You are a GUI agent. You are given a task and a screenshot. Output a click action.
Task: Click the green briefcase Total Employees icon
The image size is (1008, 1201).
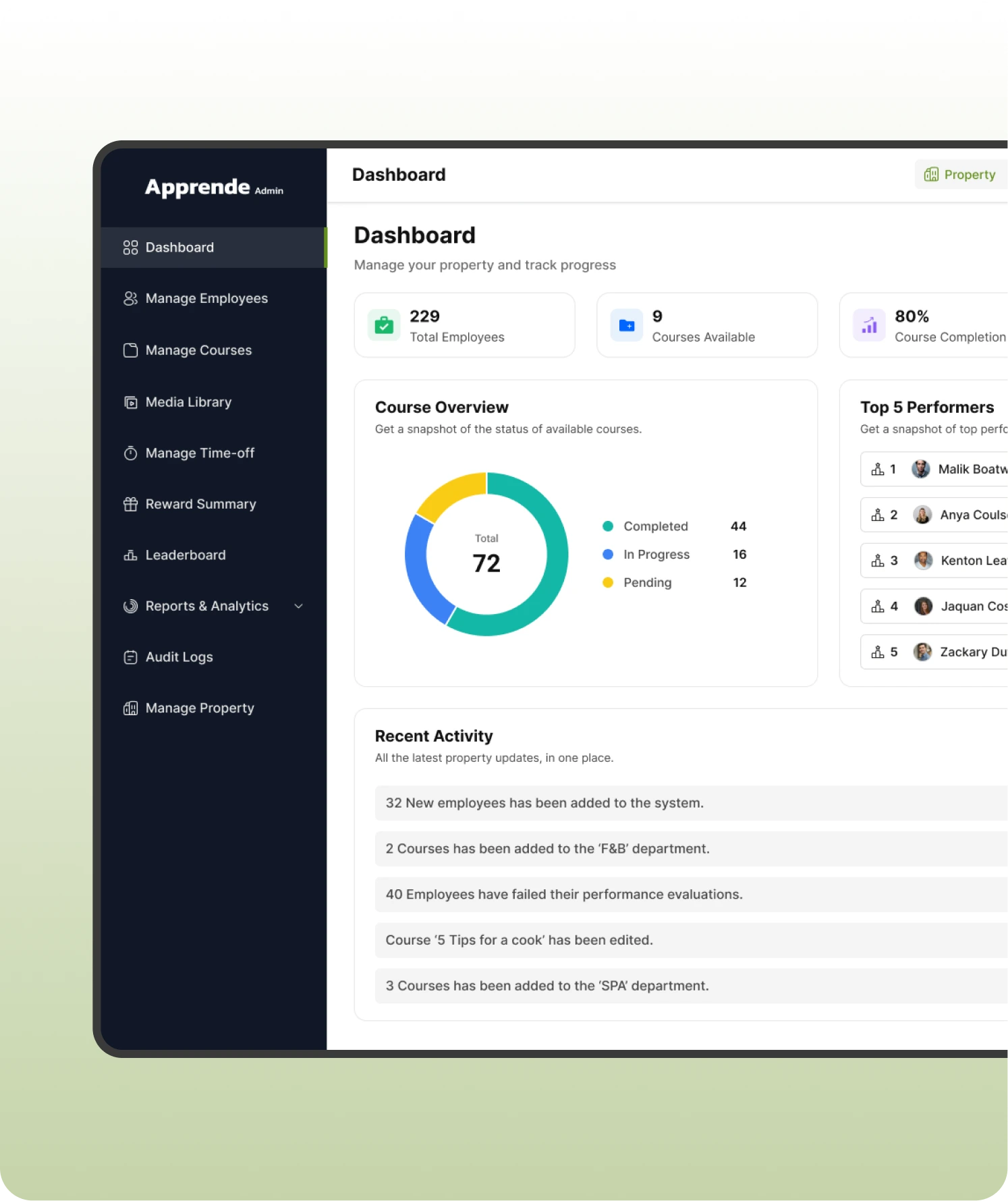[x=384, y=325]
